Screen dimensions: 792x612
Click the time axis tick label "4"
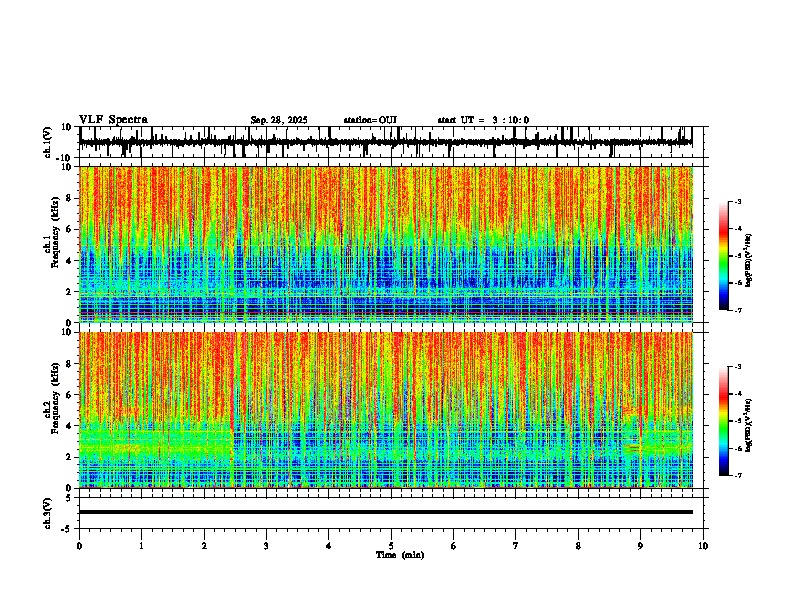(329, 546)
